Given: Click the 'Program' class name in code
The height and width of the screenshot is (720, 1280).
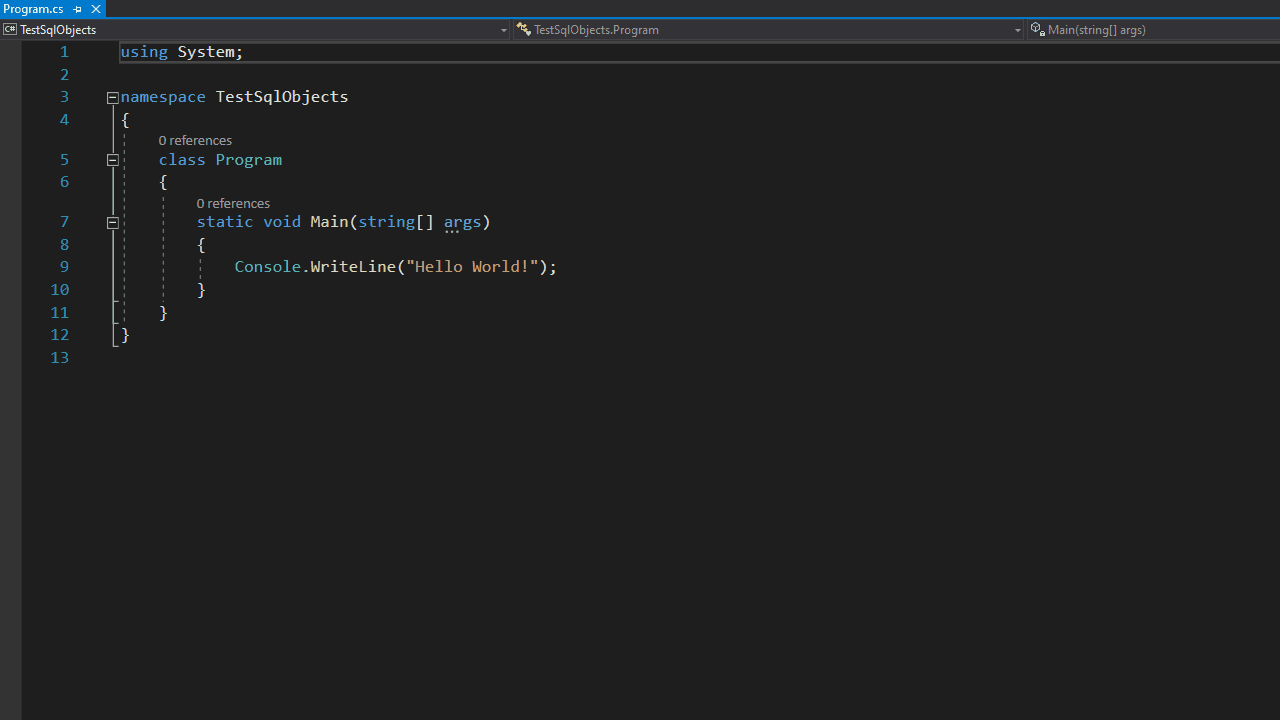Looking at the screenshot, I should click(x=249, y=160).
